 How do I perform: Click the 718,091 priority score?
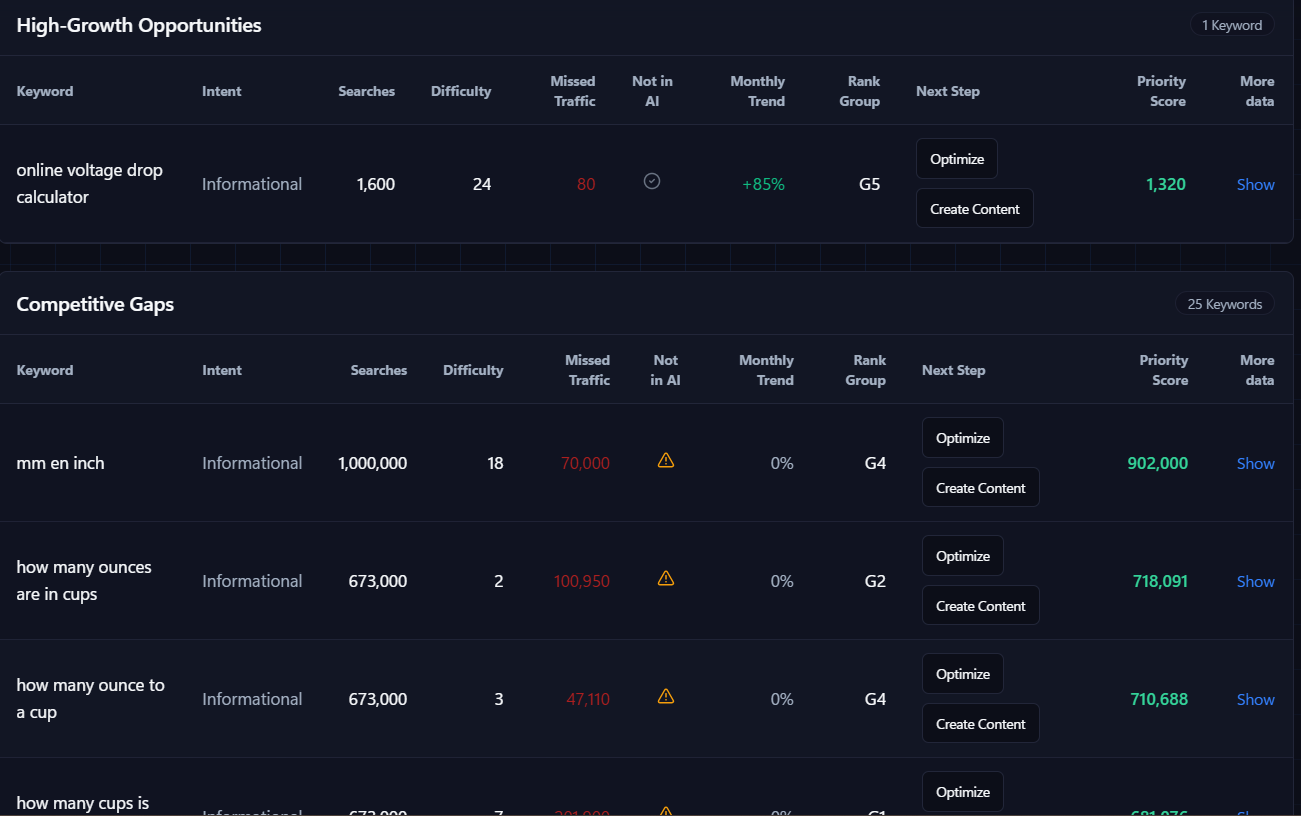click(x=1161, y=581)
